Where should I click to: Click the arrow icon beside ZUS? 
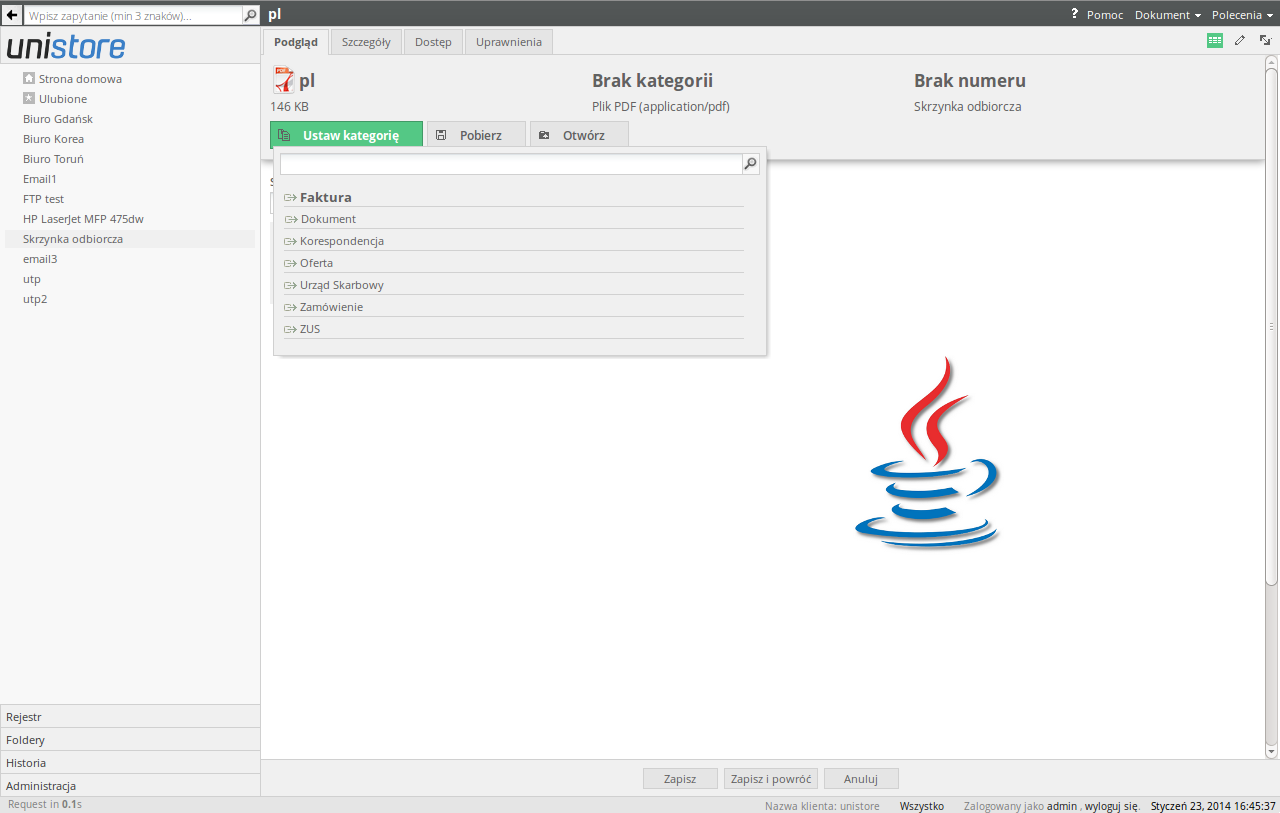point(290,329)
